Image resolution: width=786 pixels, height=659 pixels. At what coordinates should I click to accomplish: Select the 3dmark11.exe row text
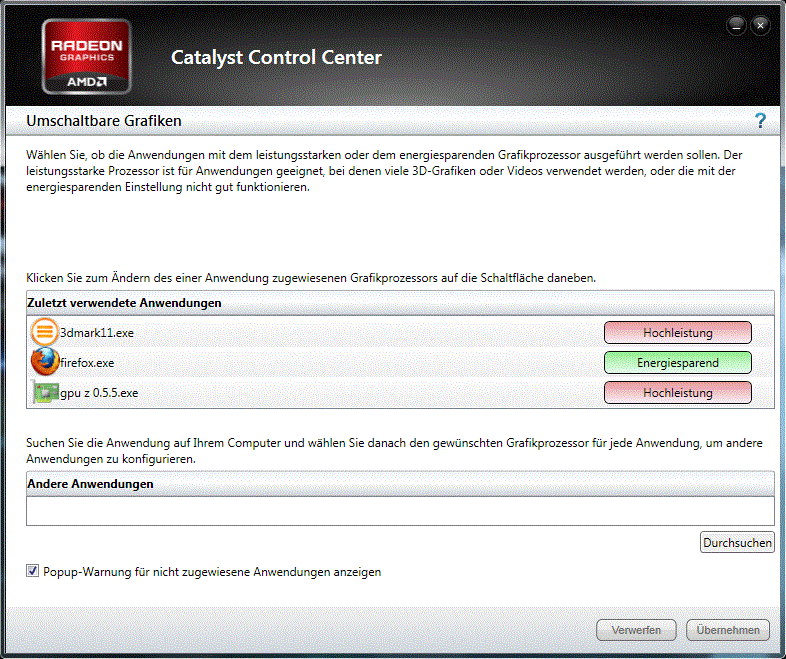click(x=97, y=333)
